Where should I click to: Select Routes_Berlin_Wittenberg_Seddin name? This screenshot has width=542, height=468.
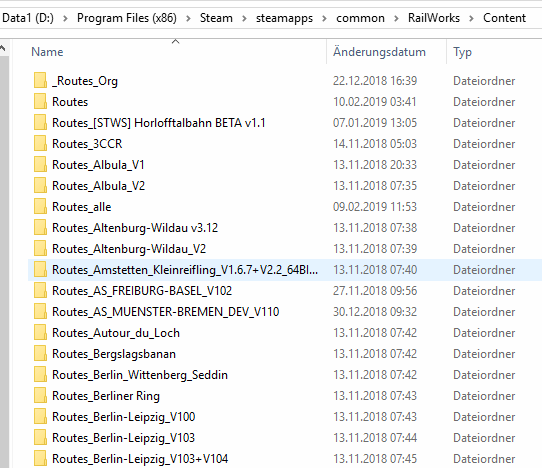click(140, 375)
